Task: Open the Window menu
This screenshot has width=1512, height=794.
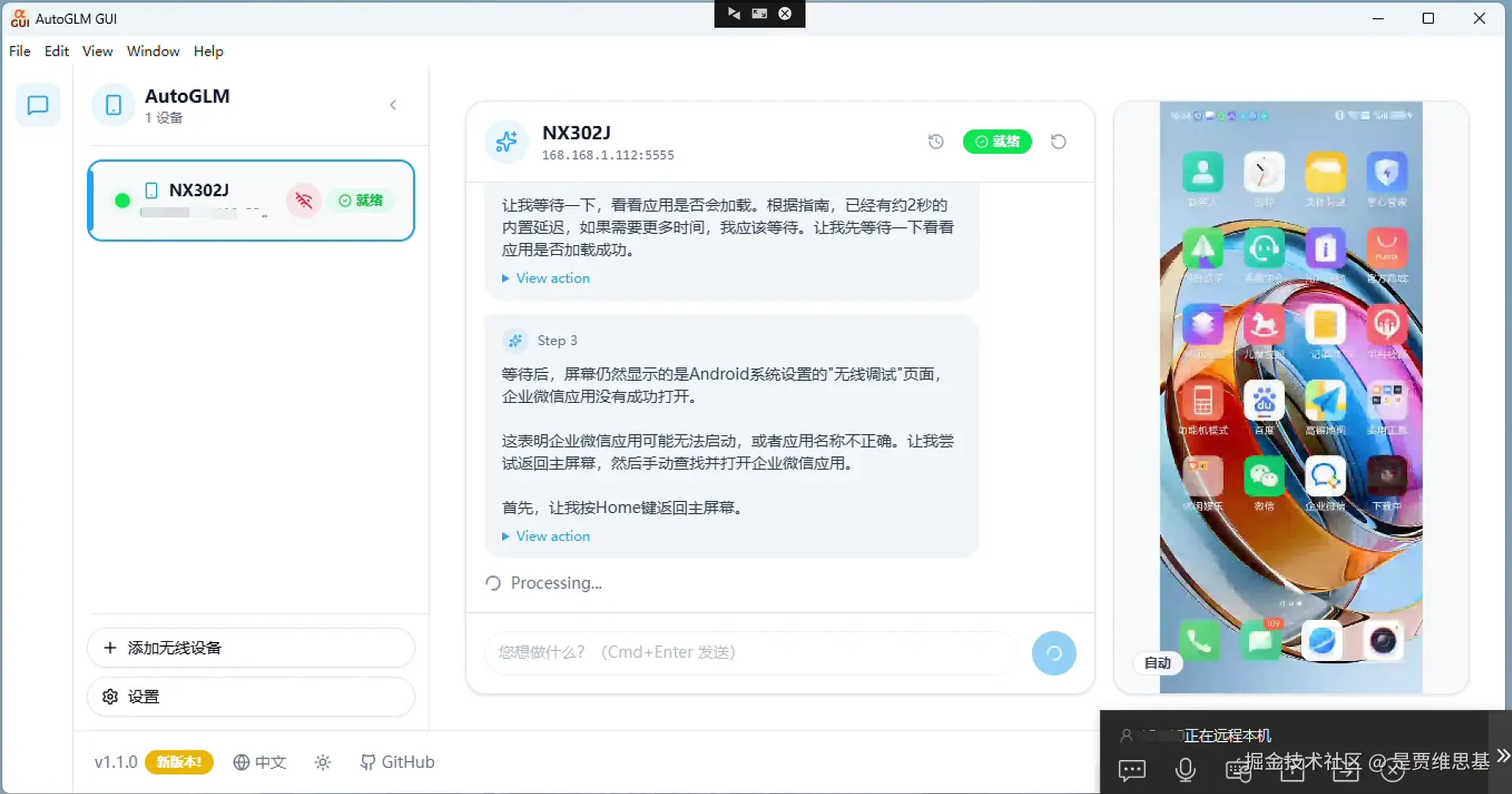Action: (153, 51)
